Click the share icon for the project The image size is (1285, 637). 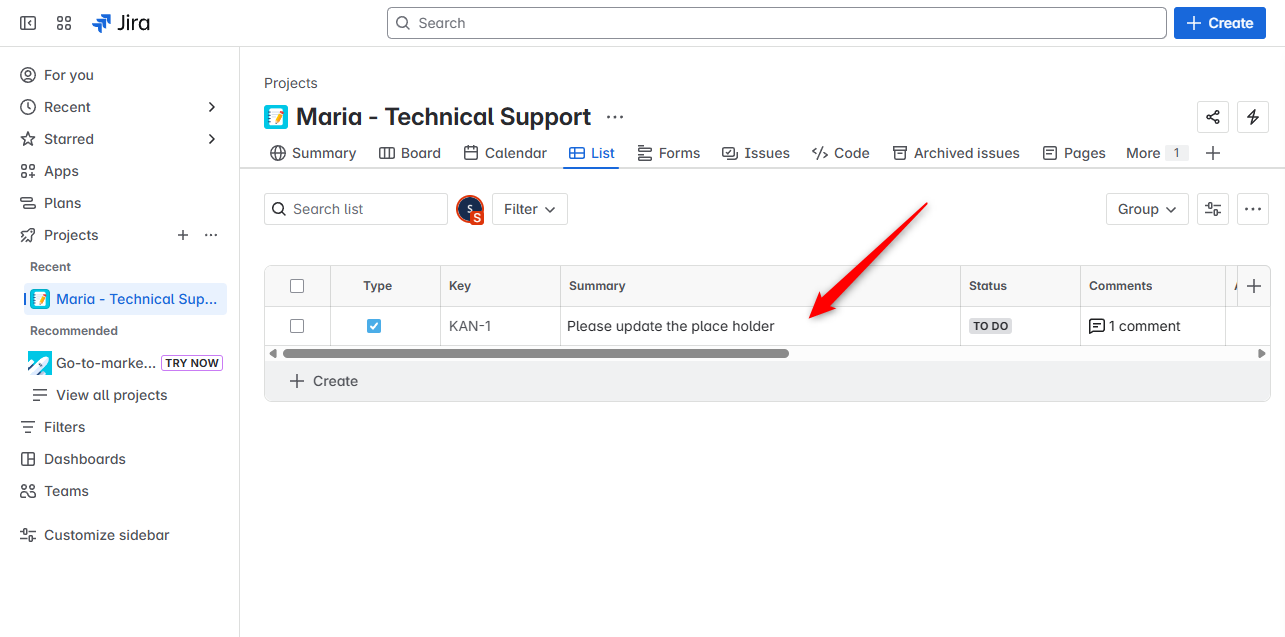[x=1213, y=117]
